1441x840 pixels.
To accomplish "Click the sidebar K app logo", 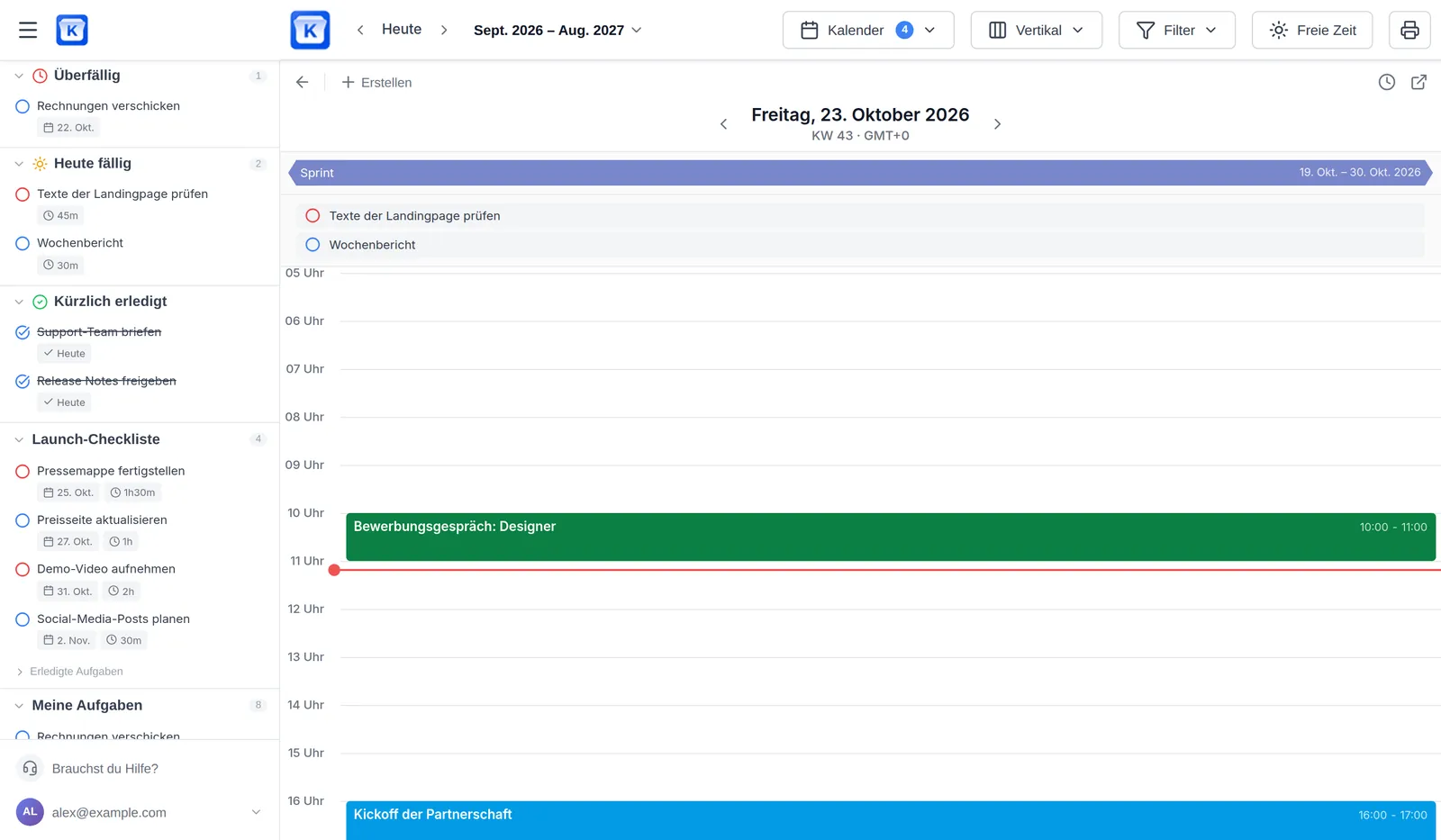I will tap(72, 30).
